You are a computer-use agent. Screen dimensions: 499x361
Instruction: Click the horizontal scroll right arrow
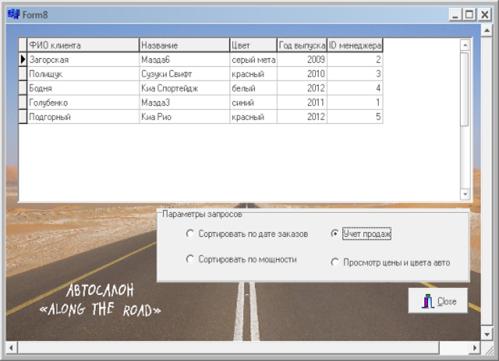475,348
